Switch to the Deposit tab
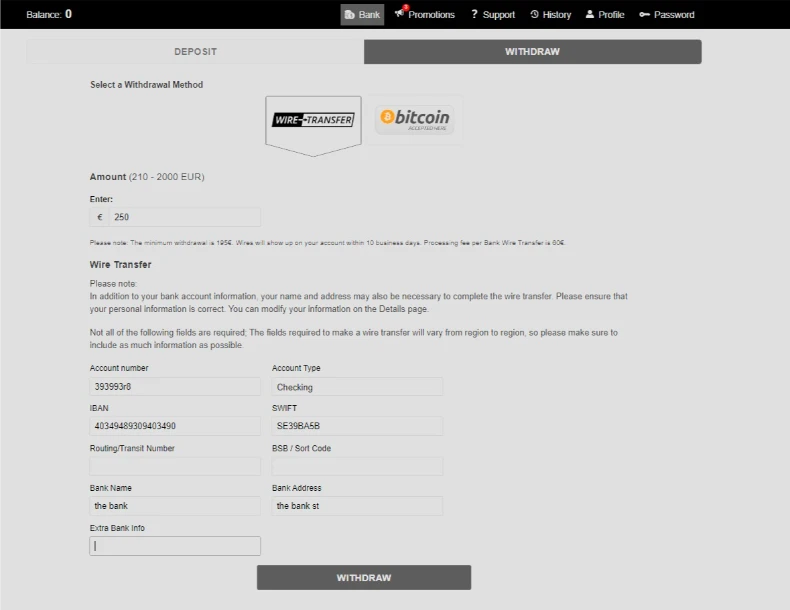This screenshot has width=790, height=610. pos(195,52)
